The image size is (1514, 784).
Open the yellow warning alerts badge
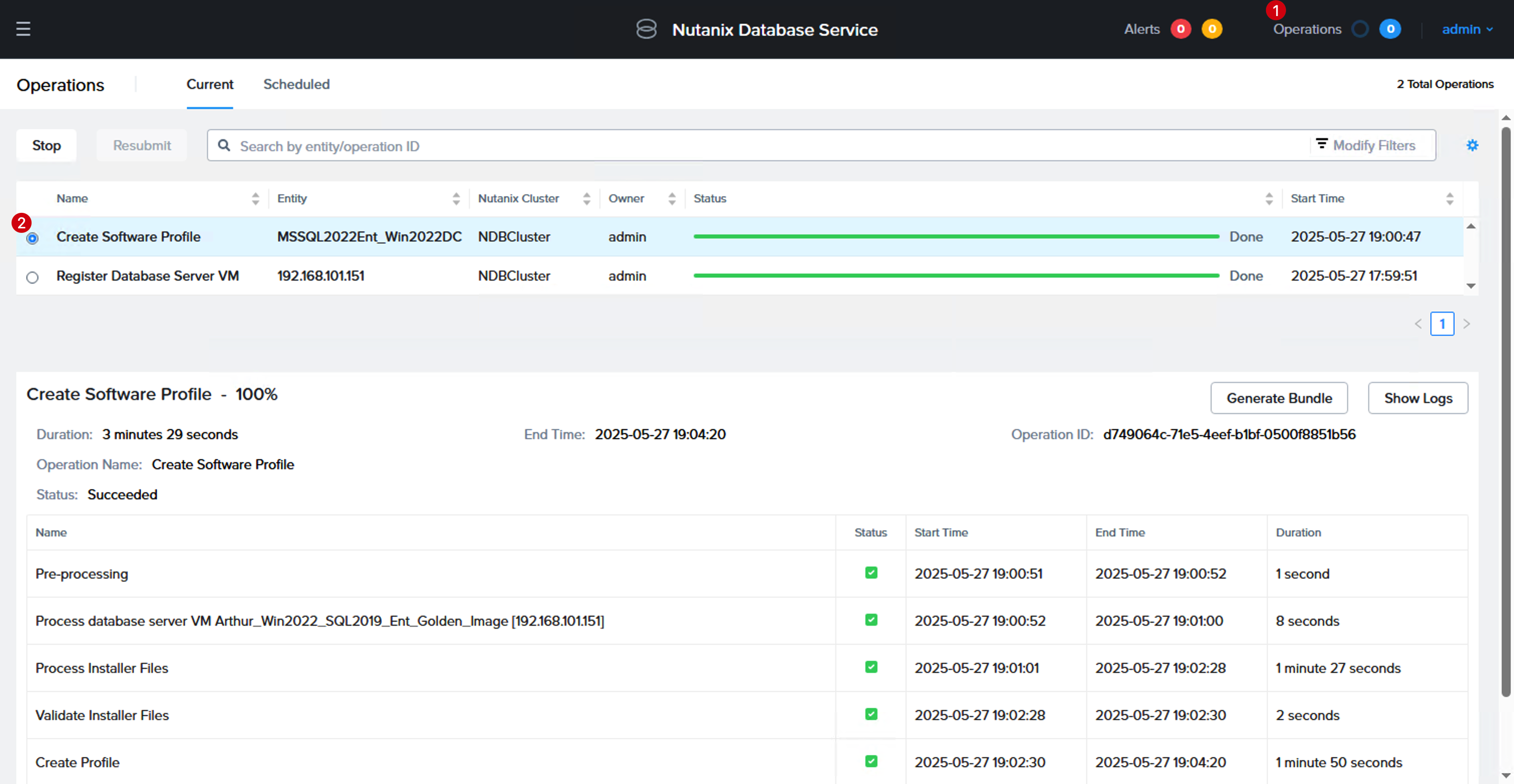pos(1211,29)
